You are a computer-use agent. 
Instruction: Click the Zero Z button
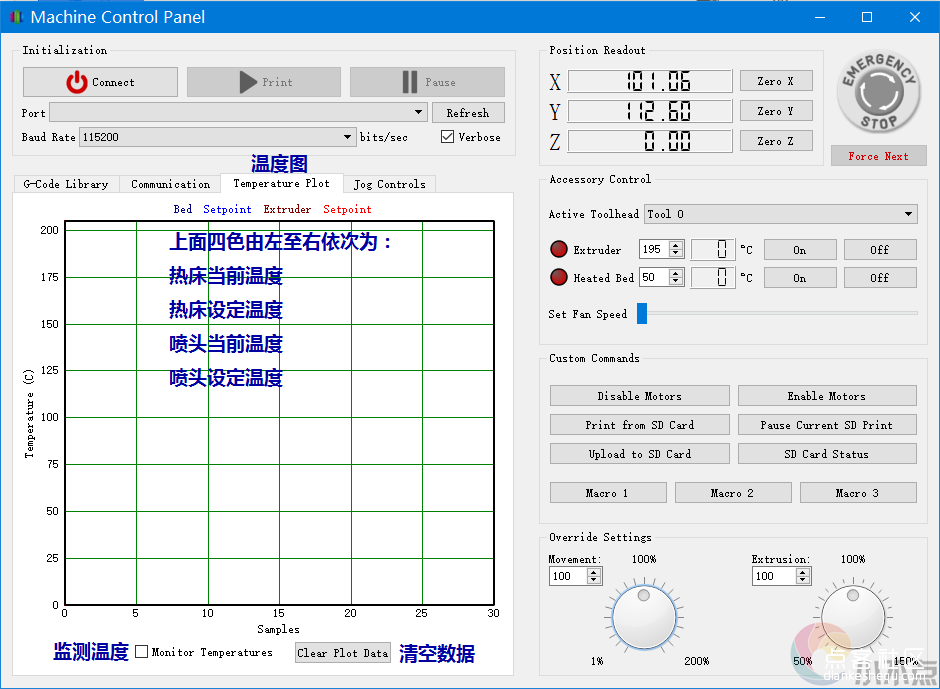point(776,141)
